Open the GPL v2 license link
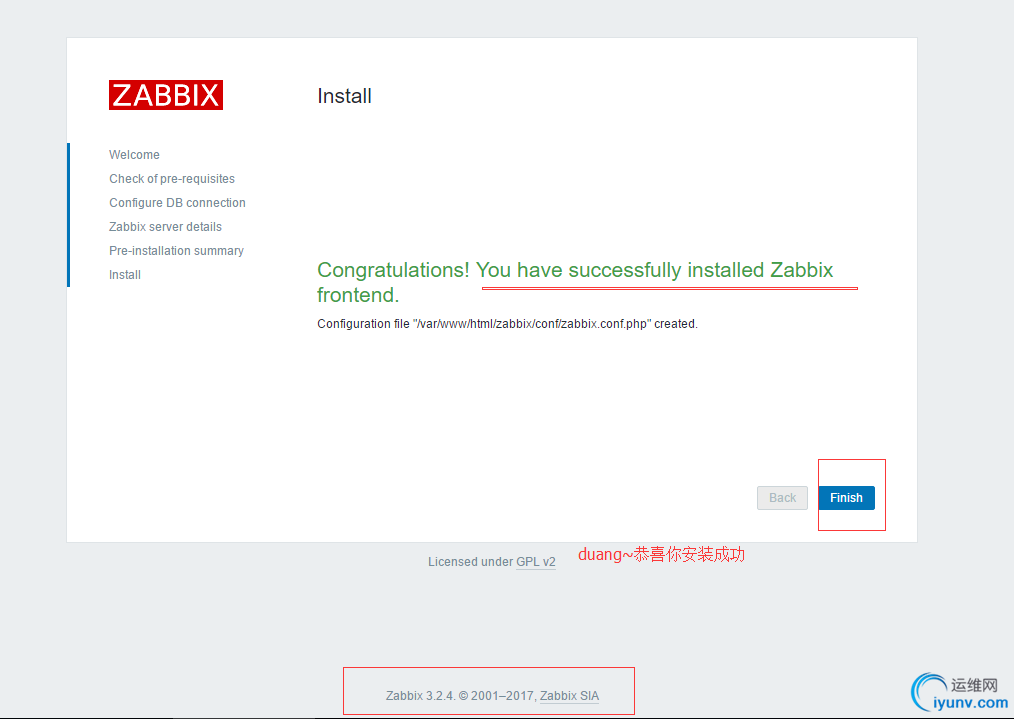Screen dimensions: 1014x719 coord(535,562)
